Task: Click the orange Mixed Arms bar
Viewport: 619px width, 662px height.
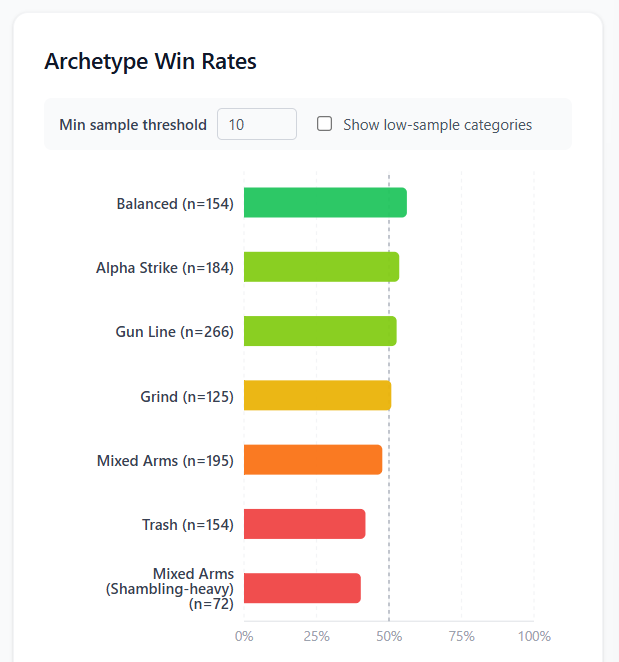Action: (x=313, y=460)
